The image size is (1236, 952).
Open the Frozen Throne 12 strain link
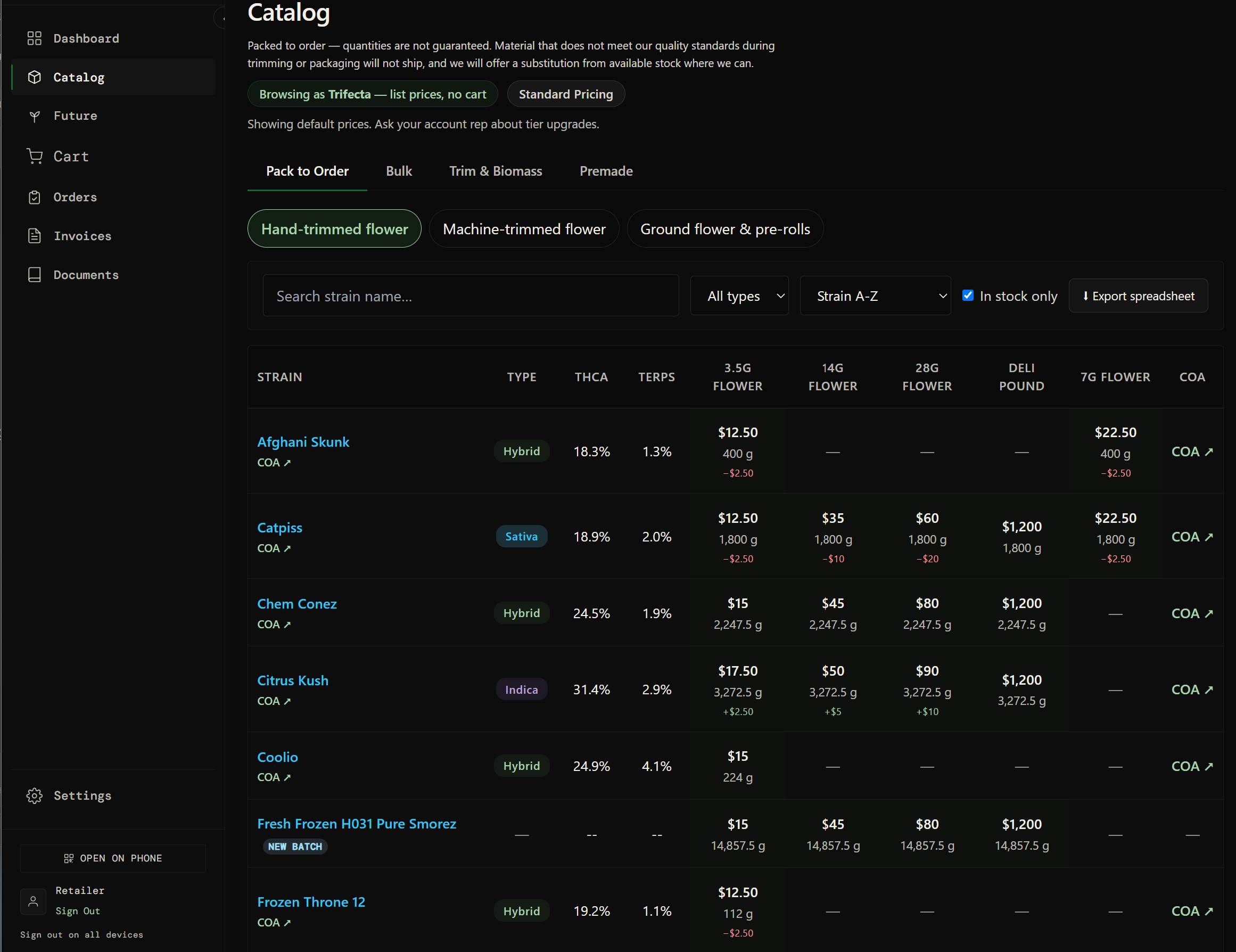coord(311,902)
